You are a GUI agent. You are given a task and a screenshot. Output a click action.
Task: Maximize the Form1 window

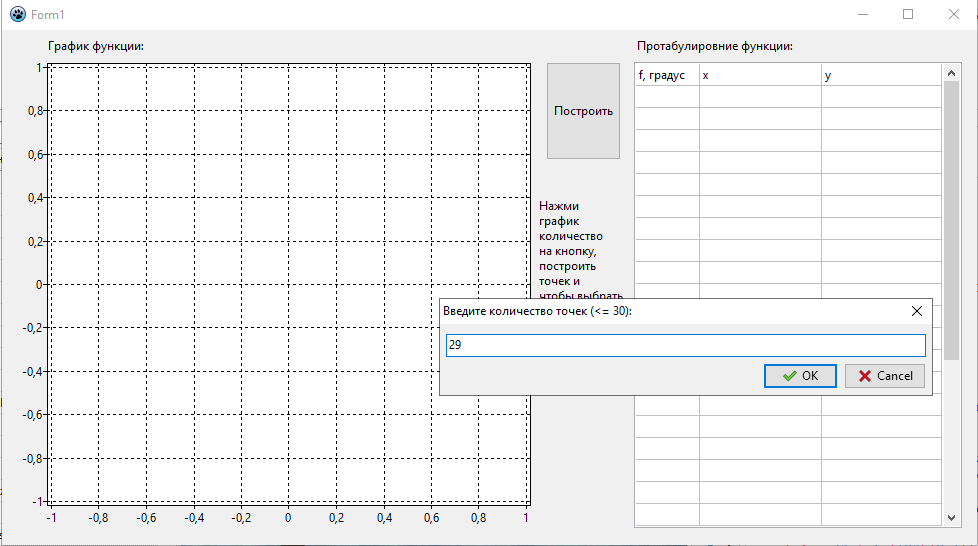click(908, 15)
